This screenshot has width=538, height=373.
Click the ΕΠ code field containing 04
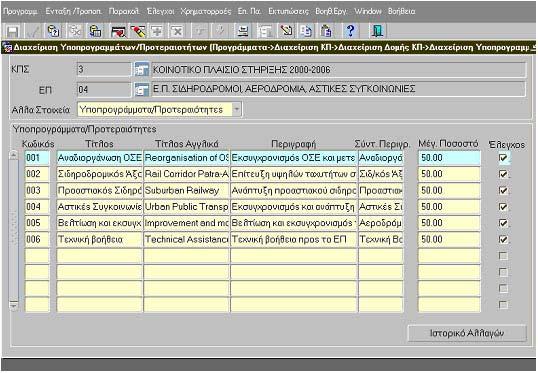click(104, 90)
